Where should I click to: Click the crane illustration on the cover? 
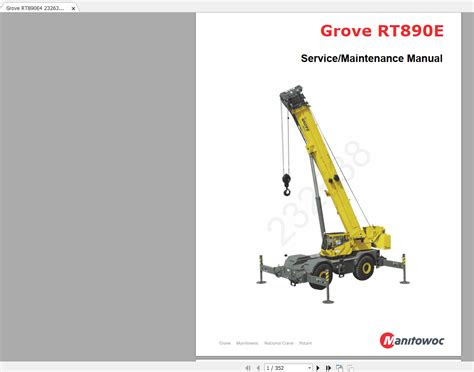click(x=333, y=194)
